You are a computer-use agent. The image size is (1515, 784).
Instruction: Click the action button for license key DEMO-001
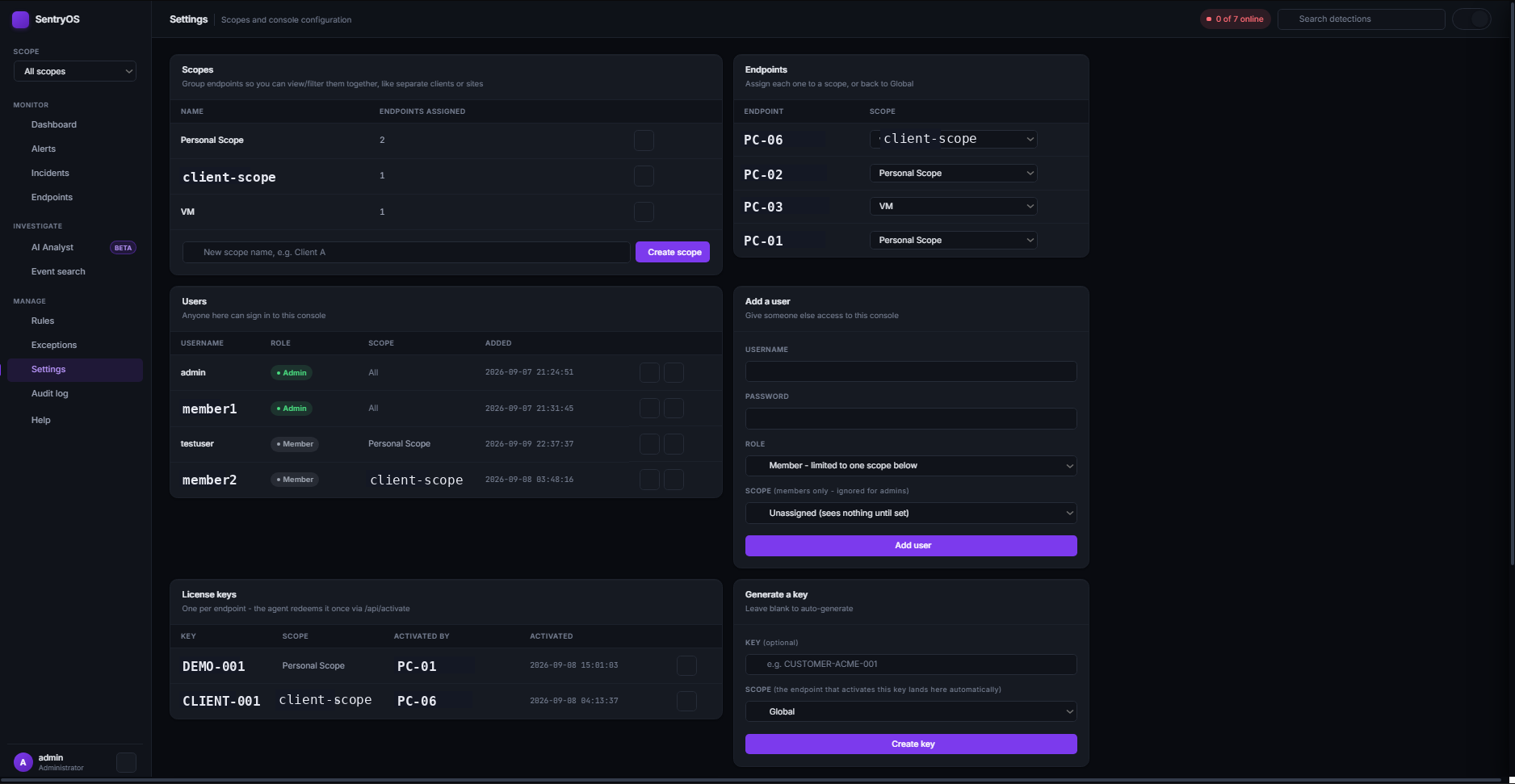coord(686,666)
